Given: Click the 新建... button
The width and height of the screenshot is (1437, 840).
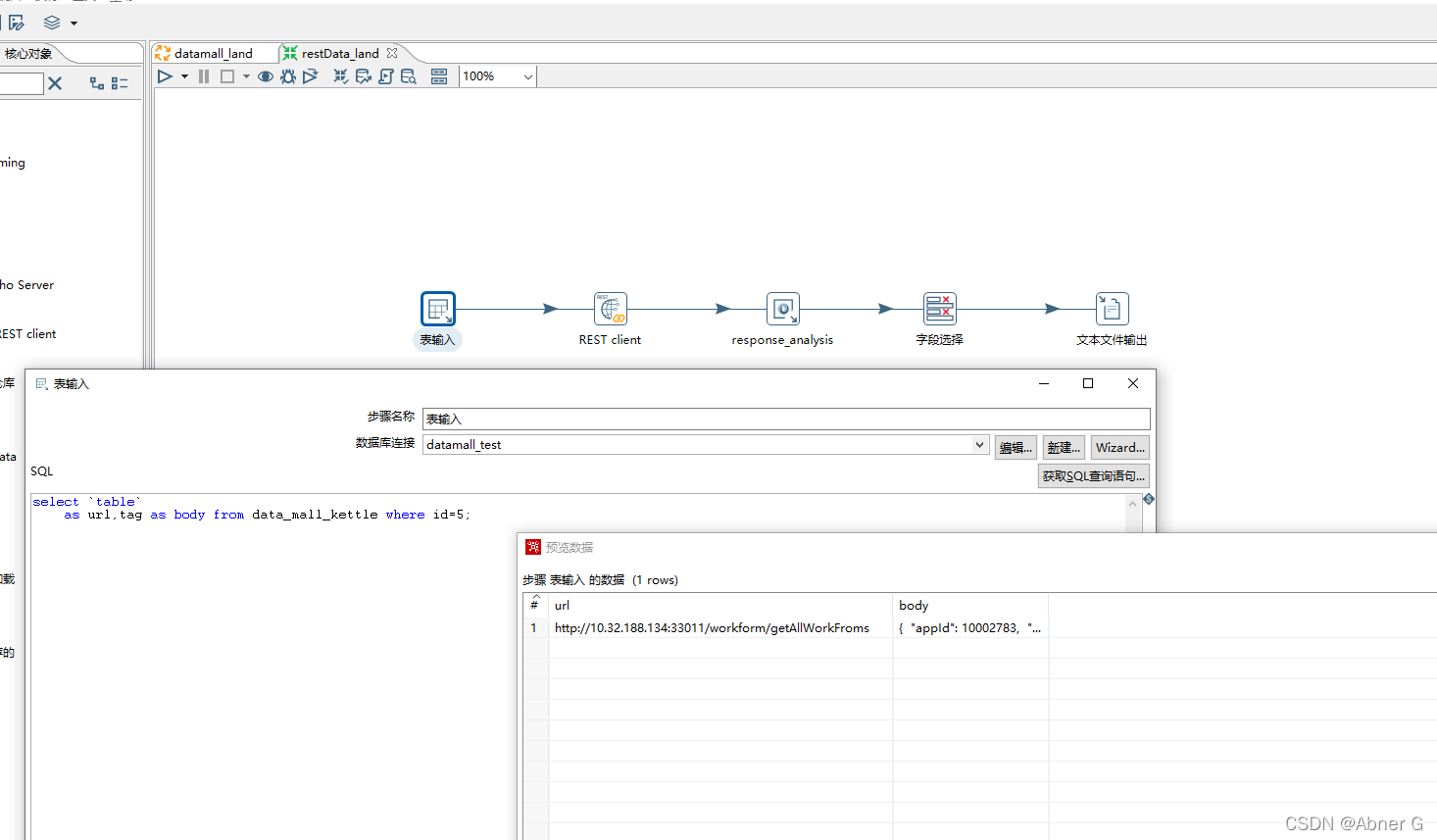Looking at the screenshot, I should pyautogui.click(x=1064, y=447).
